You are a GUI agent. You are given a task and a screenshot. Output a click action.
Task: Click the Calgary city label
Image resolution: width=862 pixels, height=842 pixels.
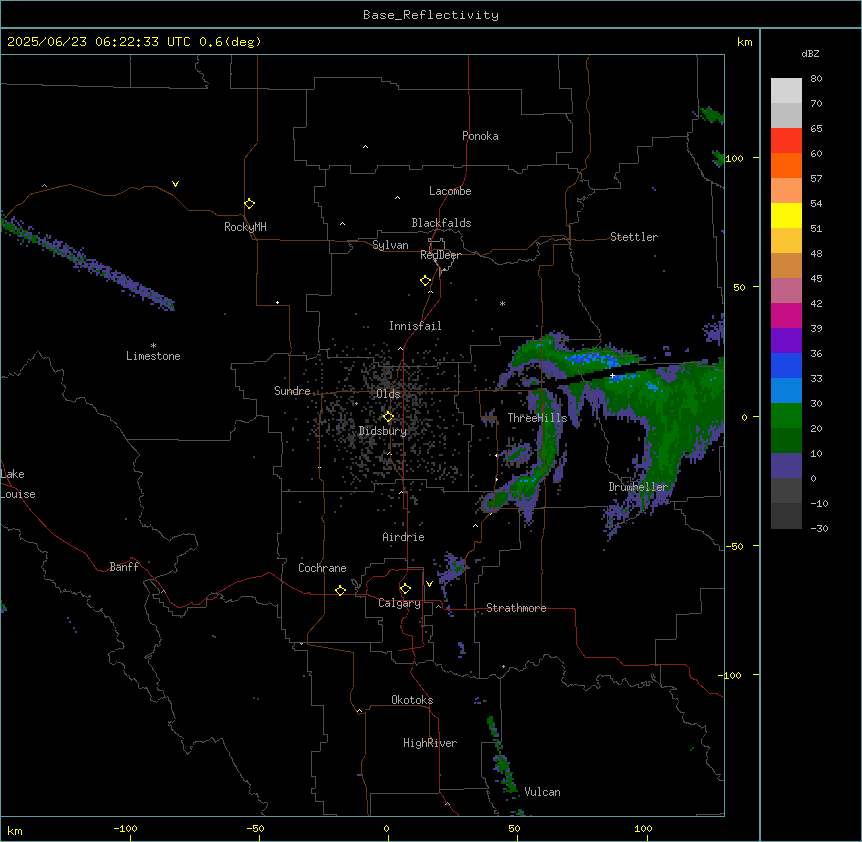coord(400,603)
